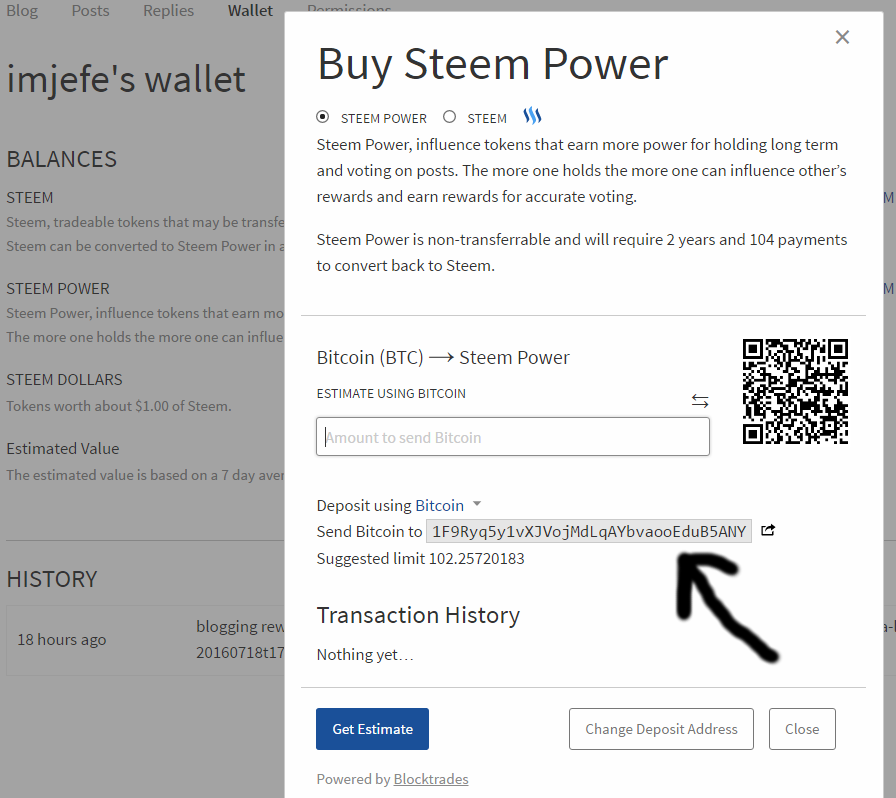Screen dimensions: 896x798
Task: Open the Replies tab
Action: (x=169, y=10)
